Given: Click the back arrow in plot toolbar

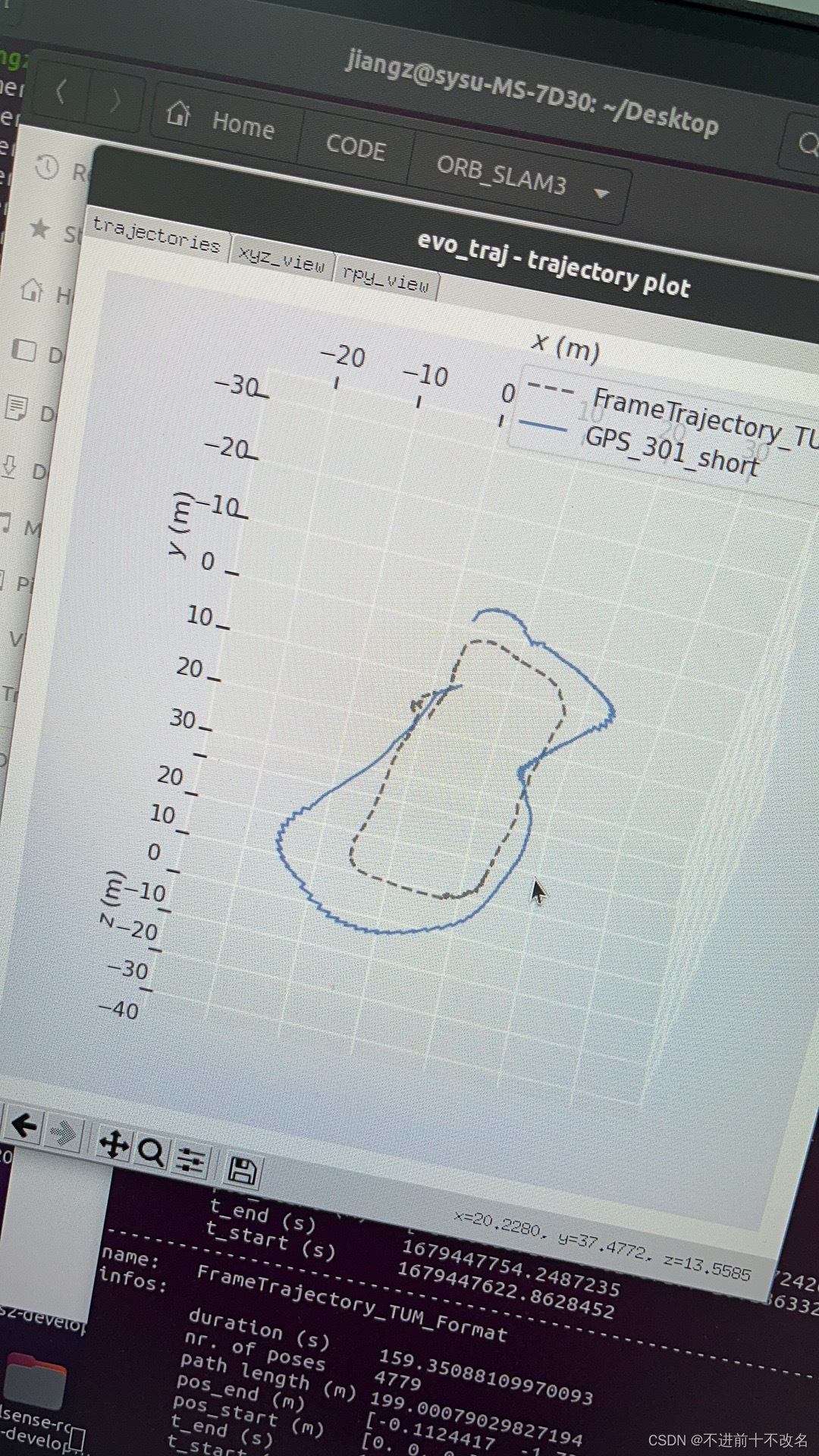Looking at the screenshot, I should [24, 1125].
